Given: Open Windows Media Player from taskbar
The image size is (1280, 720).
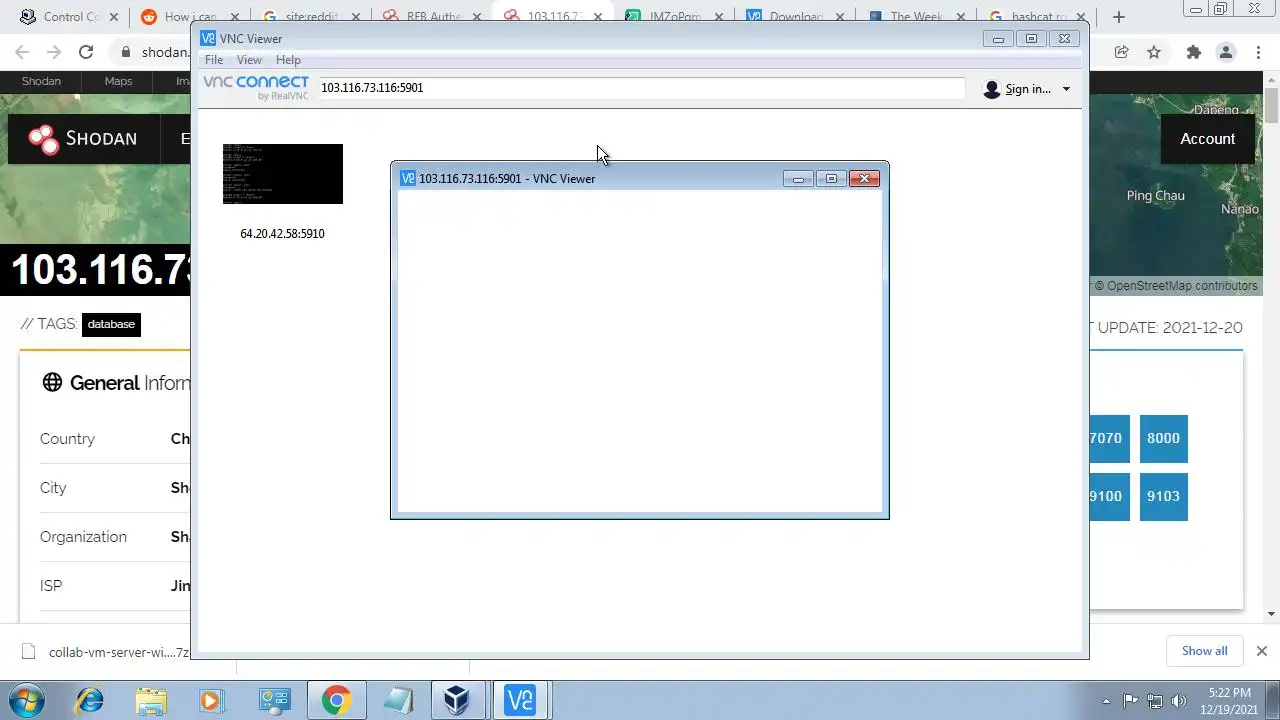Looking at the screenshot, I should [x=212, y=700].
